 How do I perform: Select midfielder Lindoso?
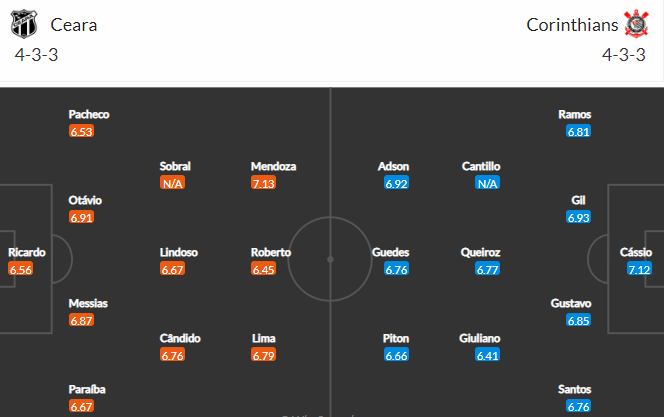[179, 252]
